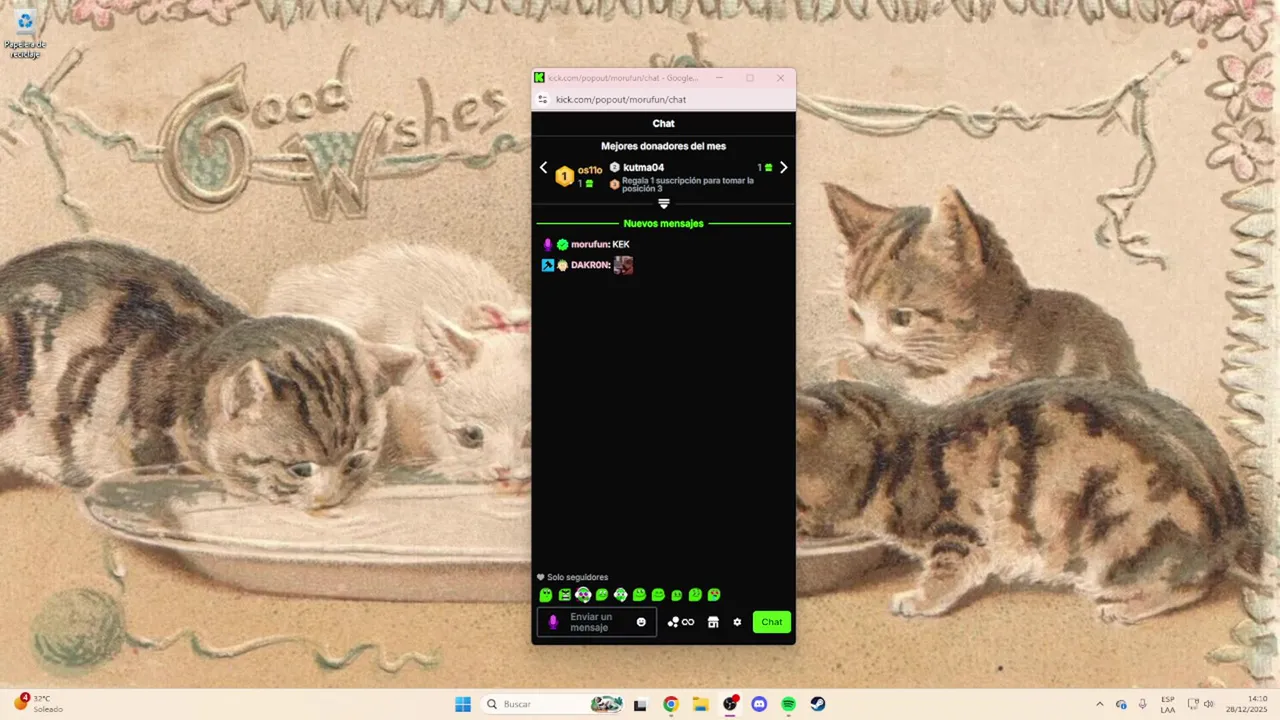Open clock and date at 14:10

point(1249,704)
